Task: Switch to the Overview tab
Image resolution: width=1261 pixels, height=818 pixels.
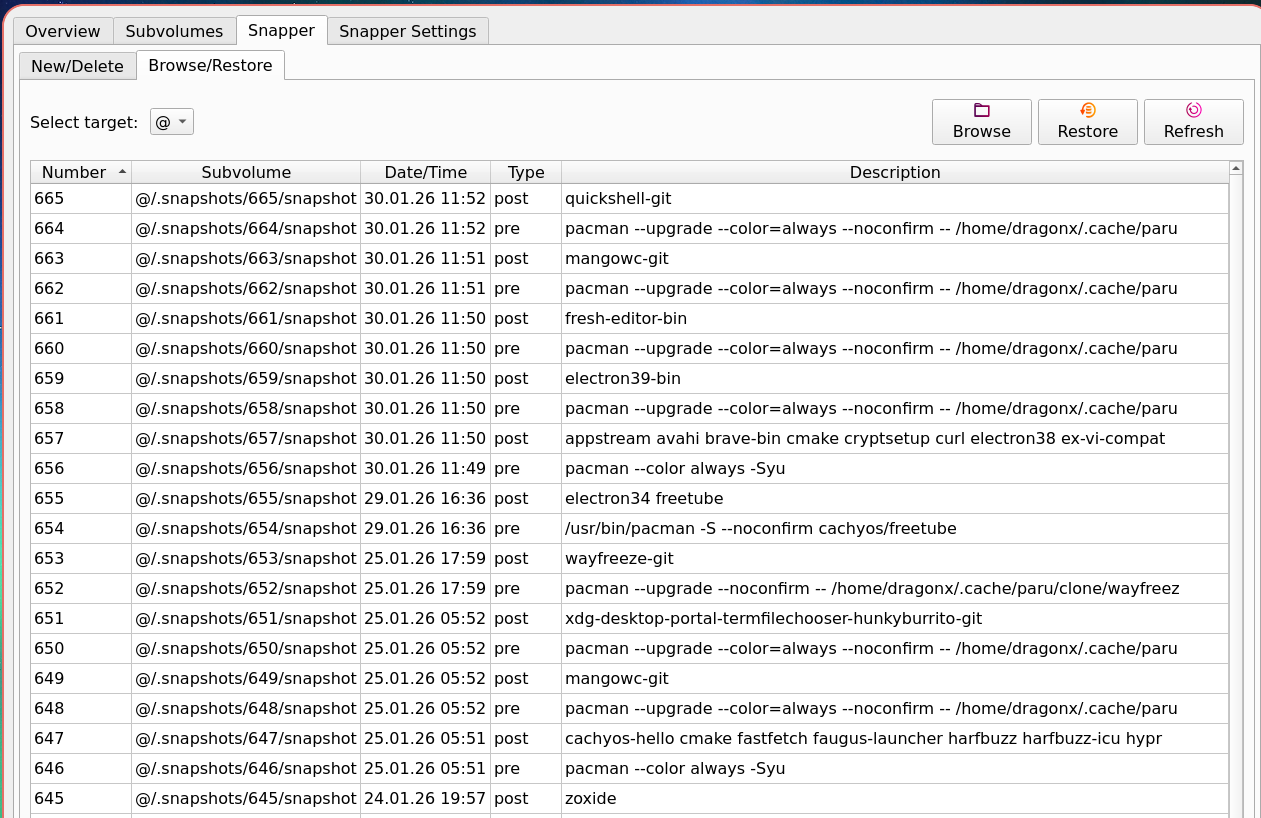Action: click(x=63, y=31)
